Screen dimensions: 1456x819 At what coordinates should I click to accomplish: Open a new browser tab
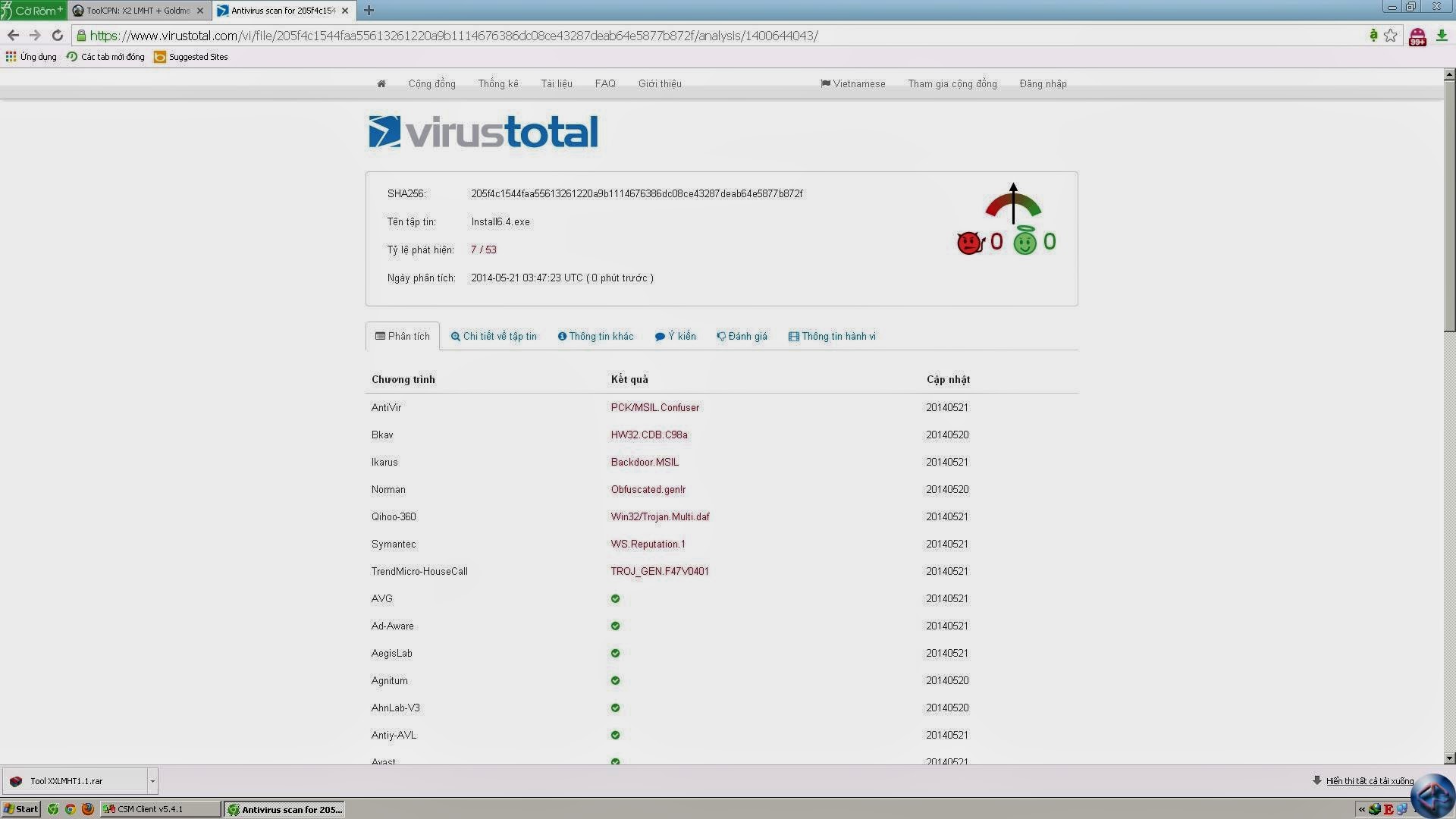click(369, 11)
